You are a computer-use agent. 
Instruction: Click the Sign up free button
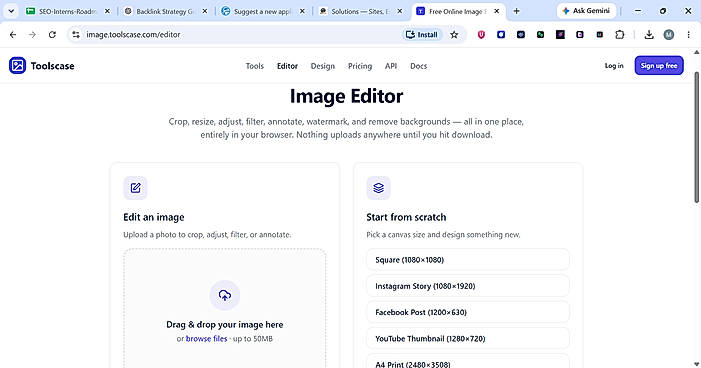(659, 66)
